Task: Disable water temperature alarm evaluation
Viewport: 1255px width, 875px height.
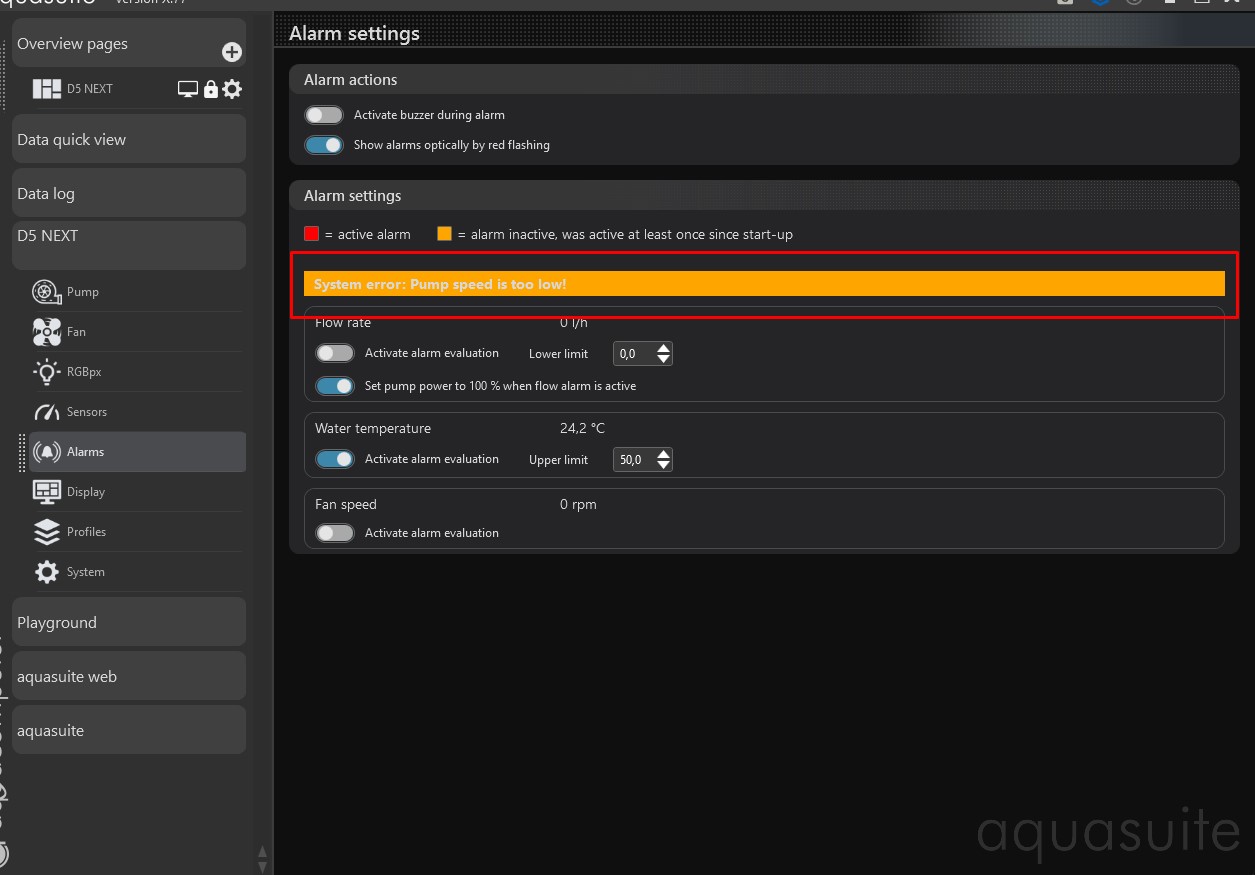Action: click(x=335, y=459)
